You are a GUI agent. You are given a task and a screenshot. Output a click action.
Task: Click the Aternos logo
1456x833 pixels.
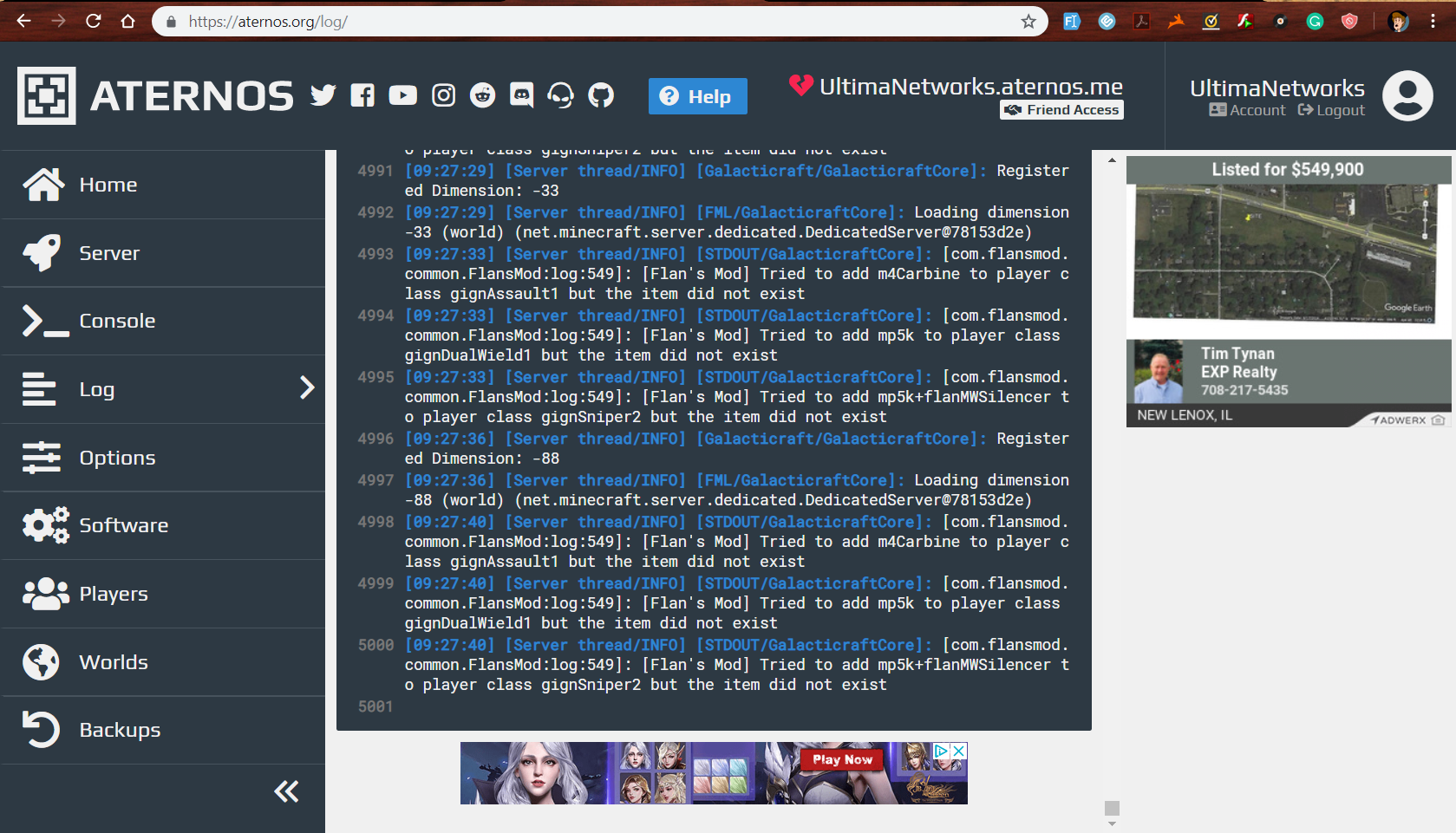[156, 95]
